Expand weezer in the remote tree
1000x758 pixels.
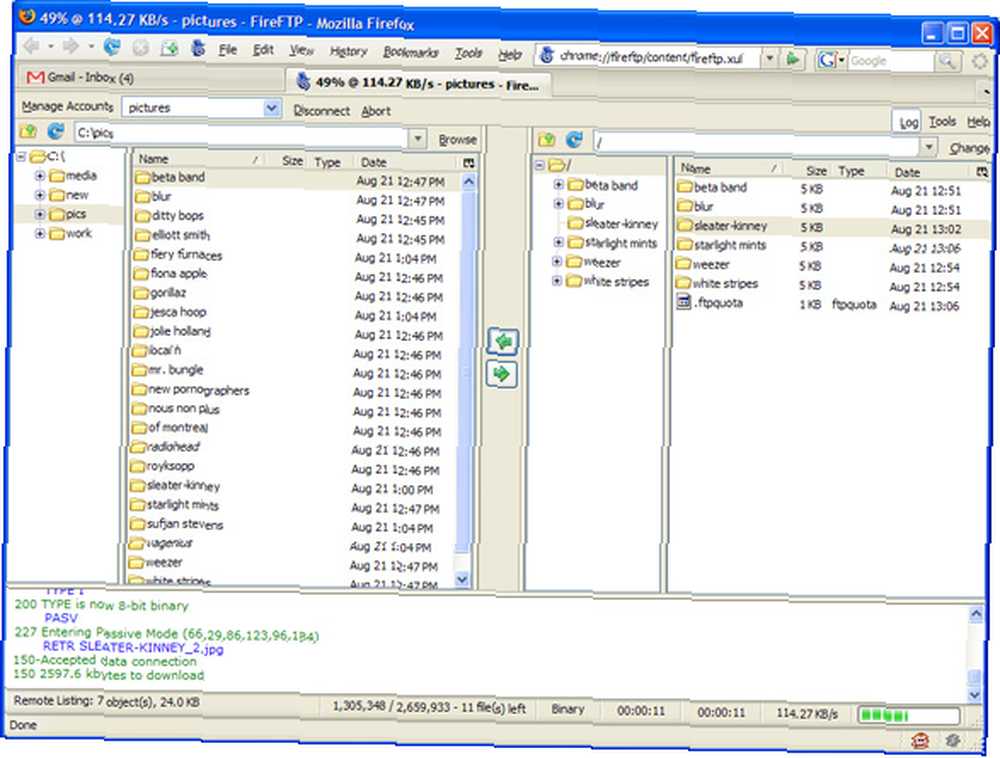[x=557, y=262]
